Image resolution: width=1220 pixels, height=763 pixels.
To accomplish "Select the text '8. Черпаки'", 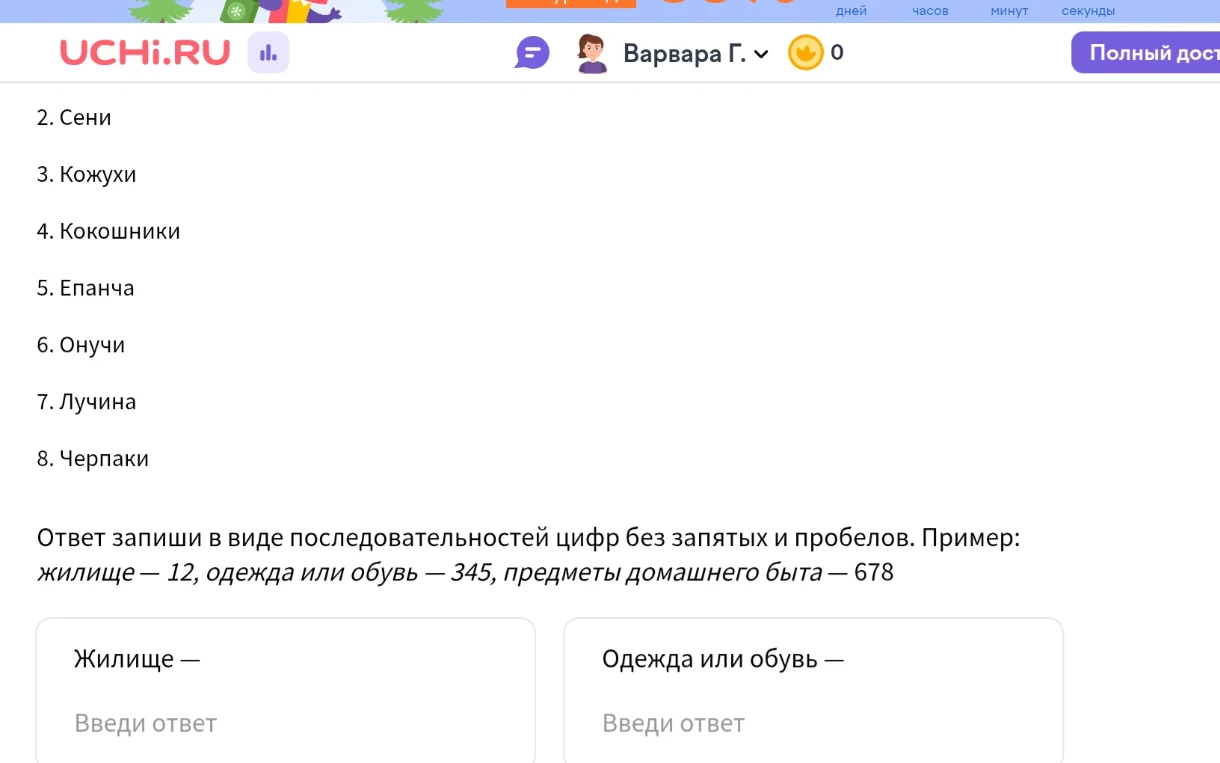I will (92, 459).
